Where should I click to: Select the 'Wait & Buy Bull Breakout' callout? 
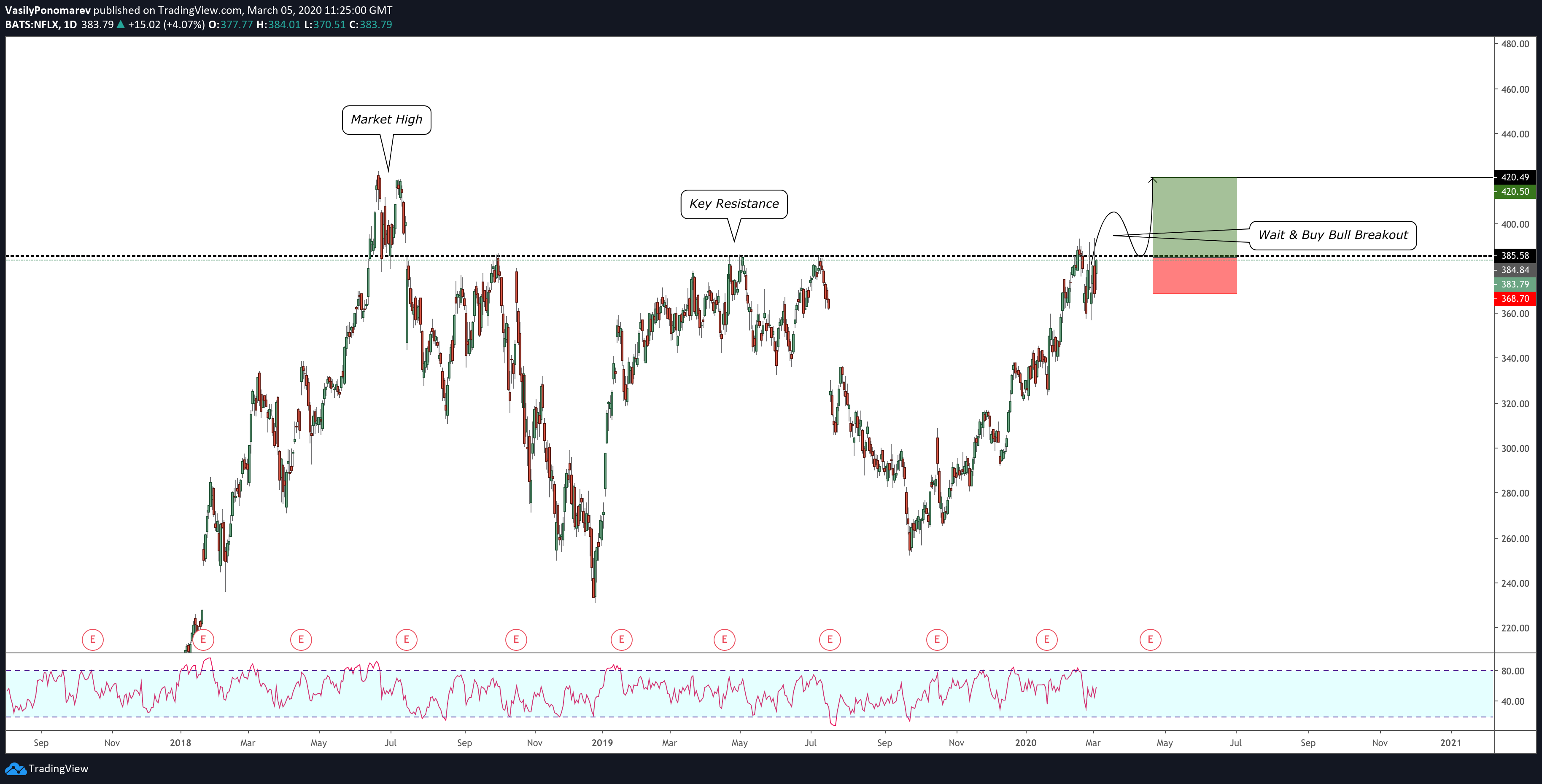1333,235
